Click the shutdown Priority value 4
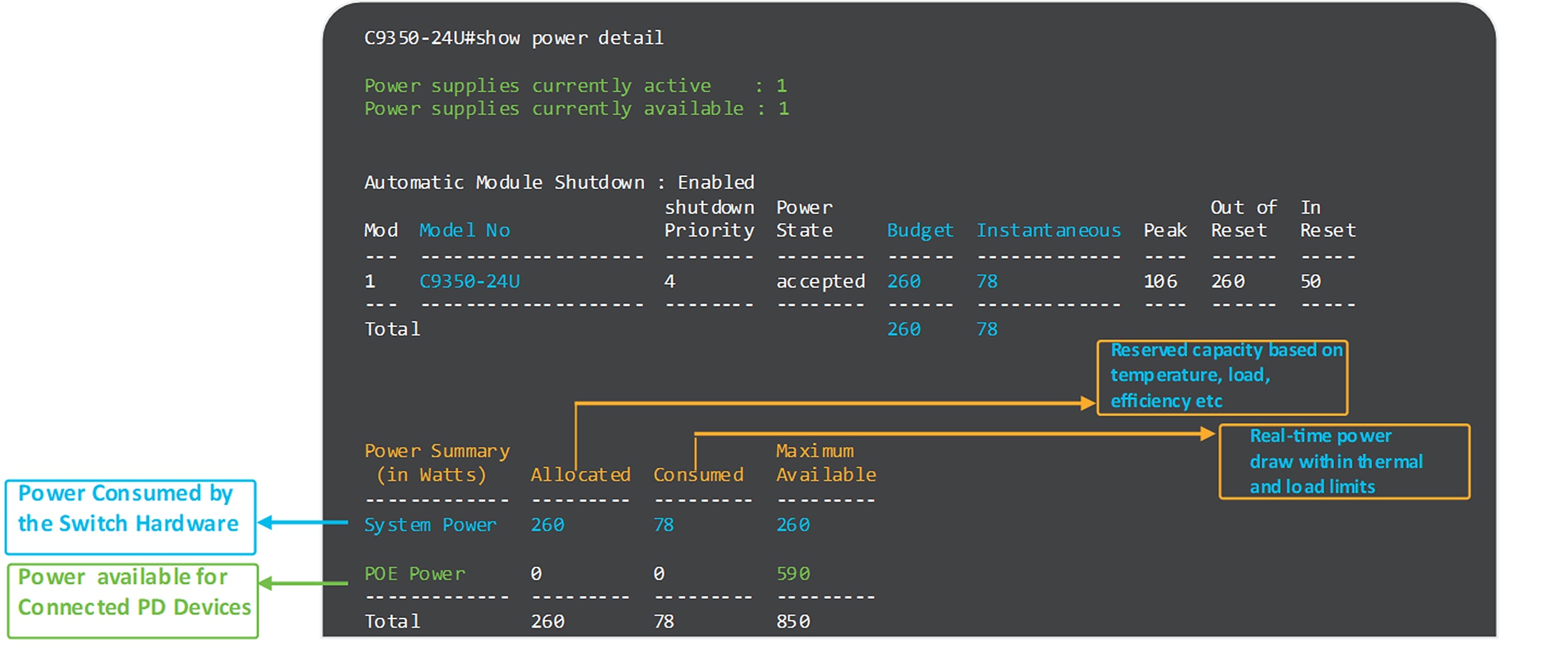This screenshot has width=1568, height=645. click(668, 281)
